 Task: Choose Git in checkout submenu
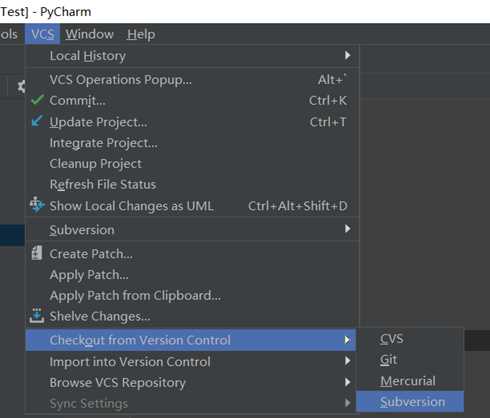410,360
